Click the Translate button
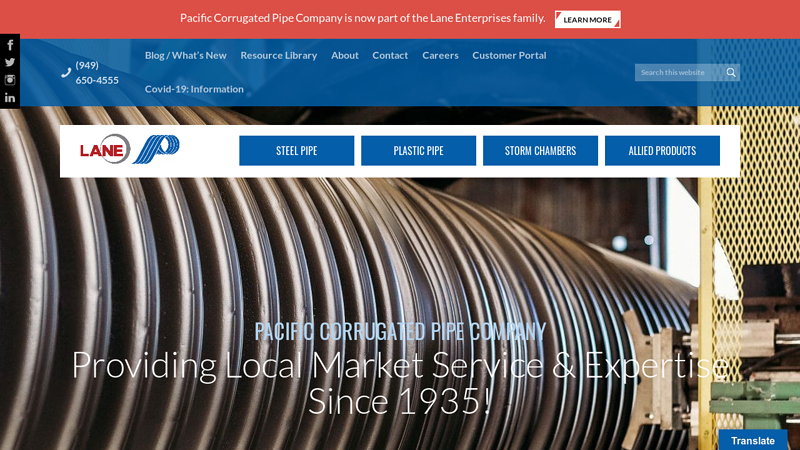The width and height of the screenshot is (800, 450). [753, 440]
